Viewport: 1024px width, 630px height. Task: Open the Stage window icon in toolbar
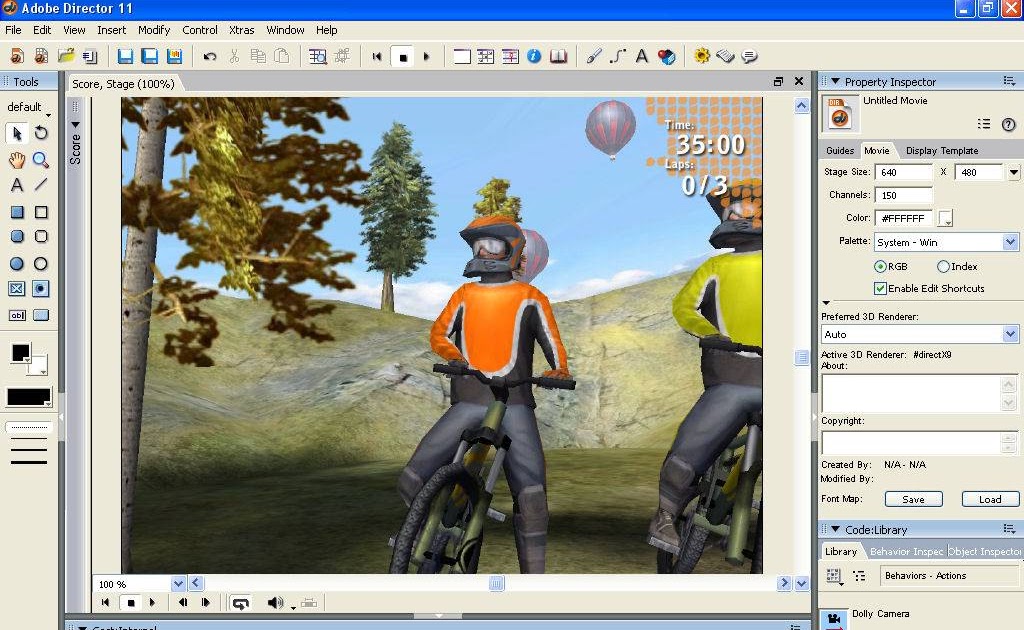point(462,57)
